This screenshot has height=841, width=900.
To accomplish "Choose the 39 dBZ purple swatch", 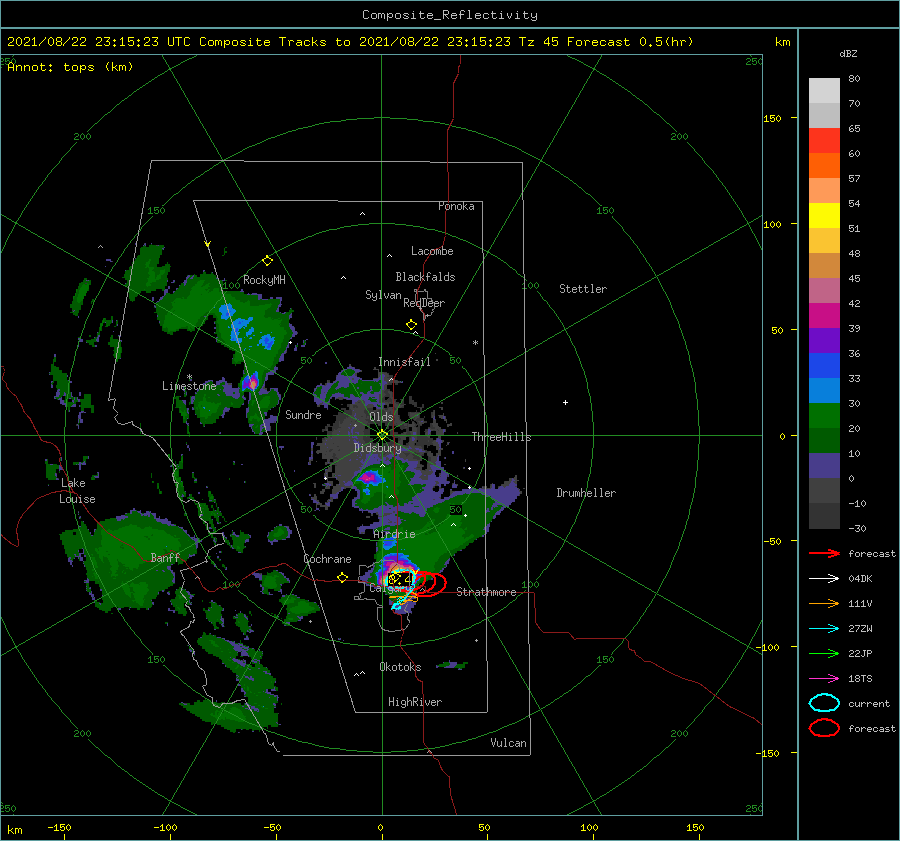I will pos(824,340).
